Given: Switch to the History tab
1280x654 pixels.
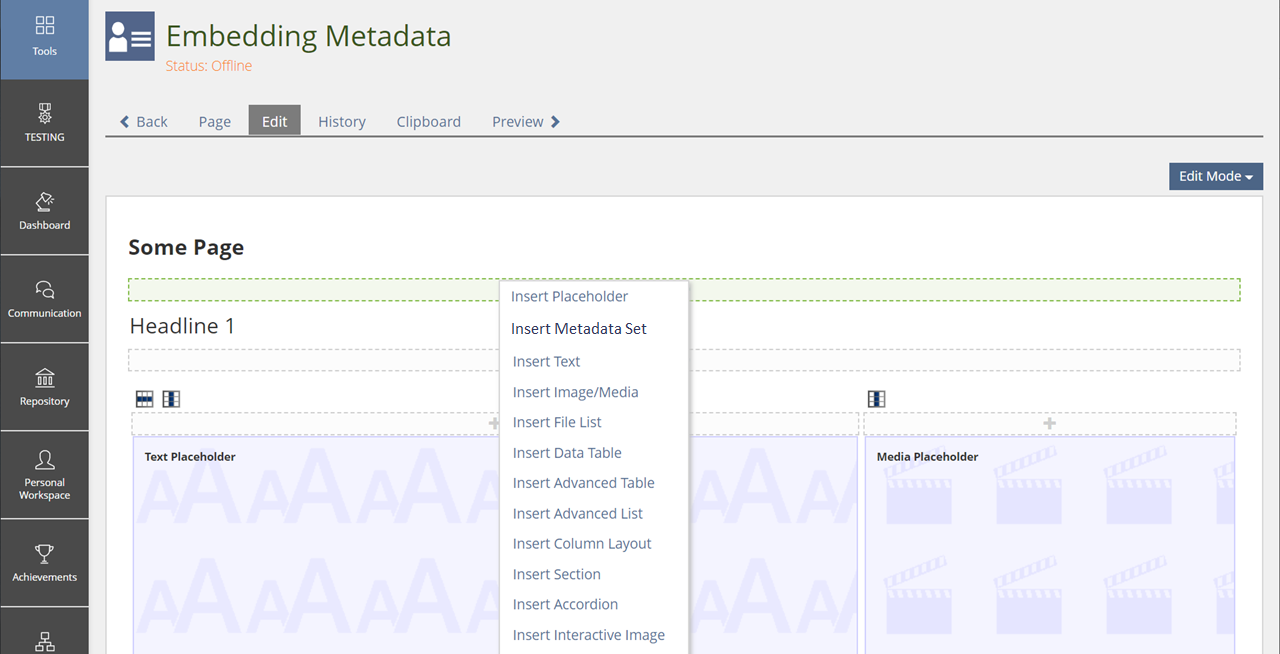Looking at the screenshot, I should 342,121.
